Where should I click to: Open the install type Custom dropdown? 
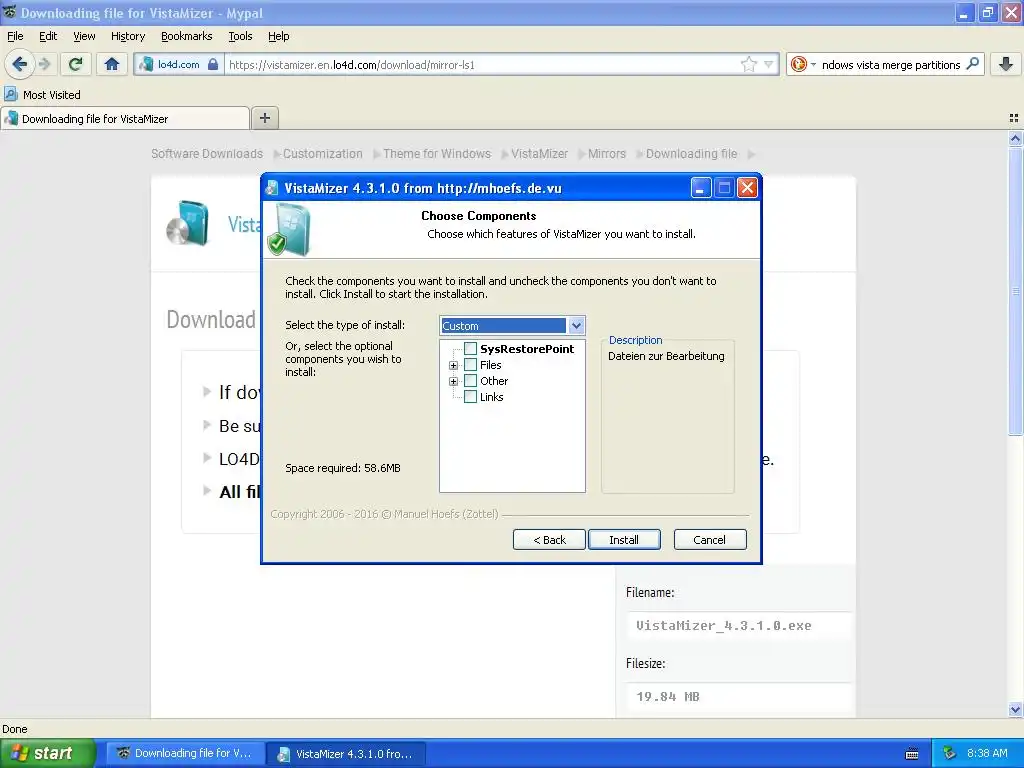pos(576,325)
